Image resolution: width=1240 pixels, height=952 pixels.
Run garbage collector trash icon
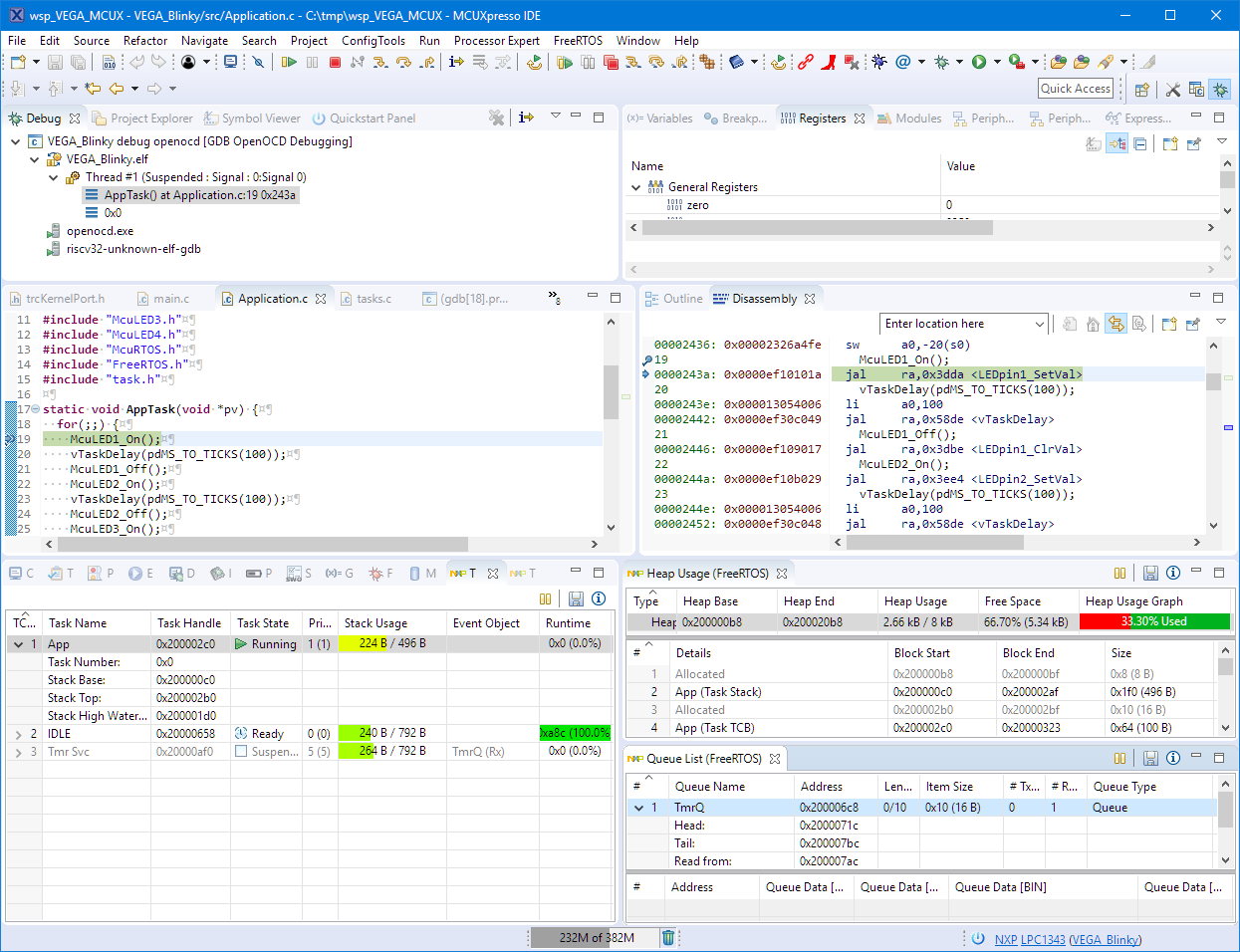(668, 937)
